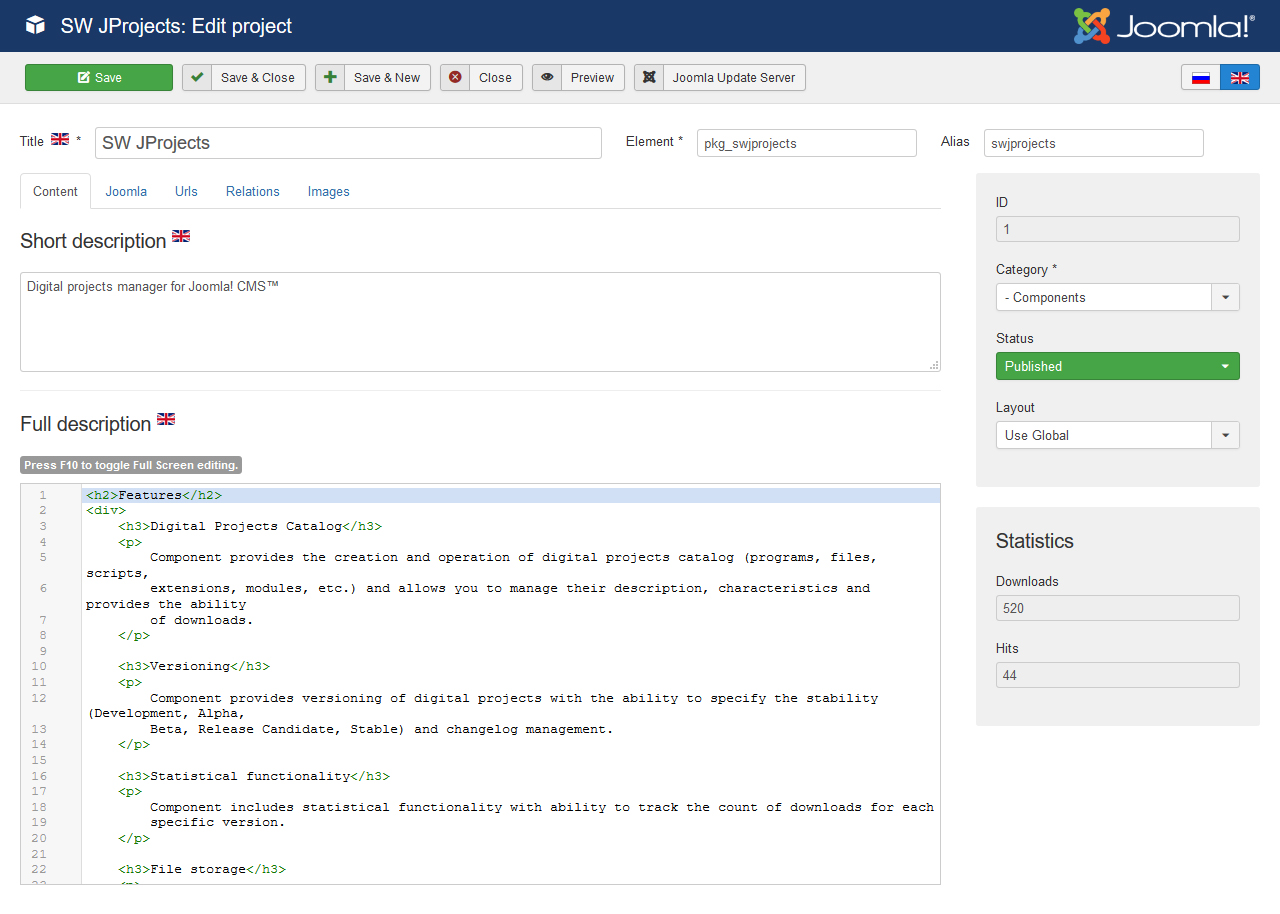Open the Urls tab
Screen dimensions: 1280x914
click(186, 191)
